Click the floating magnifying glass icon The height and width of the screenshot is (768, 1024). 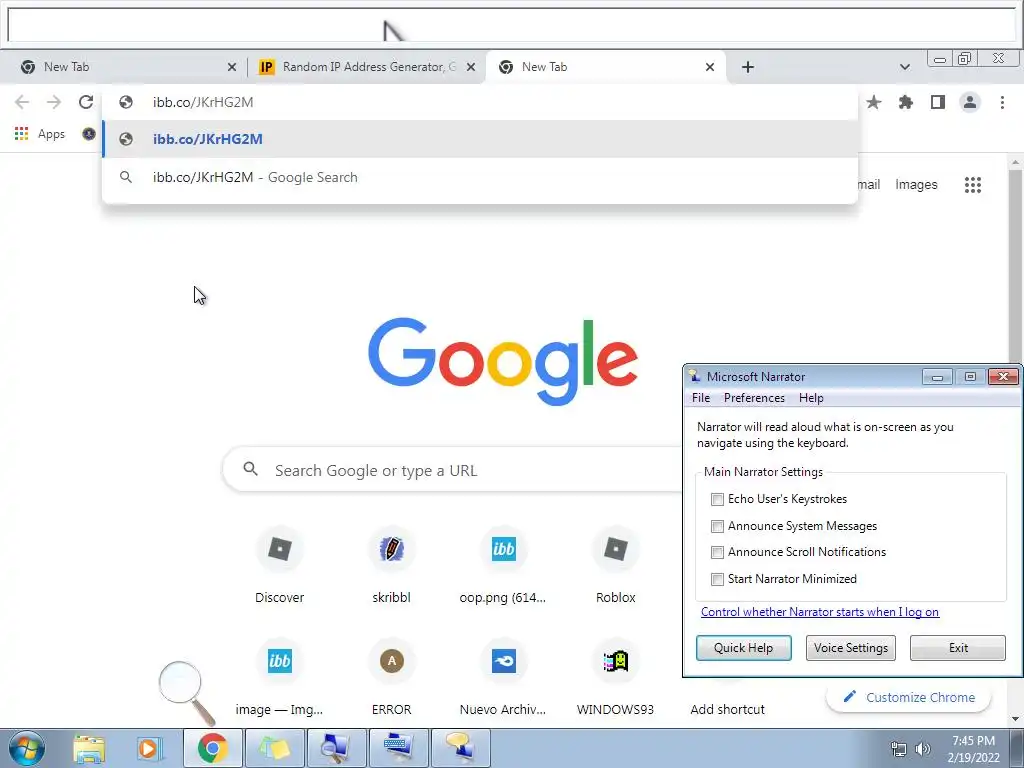(186, 692)
